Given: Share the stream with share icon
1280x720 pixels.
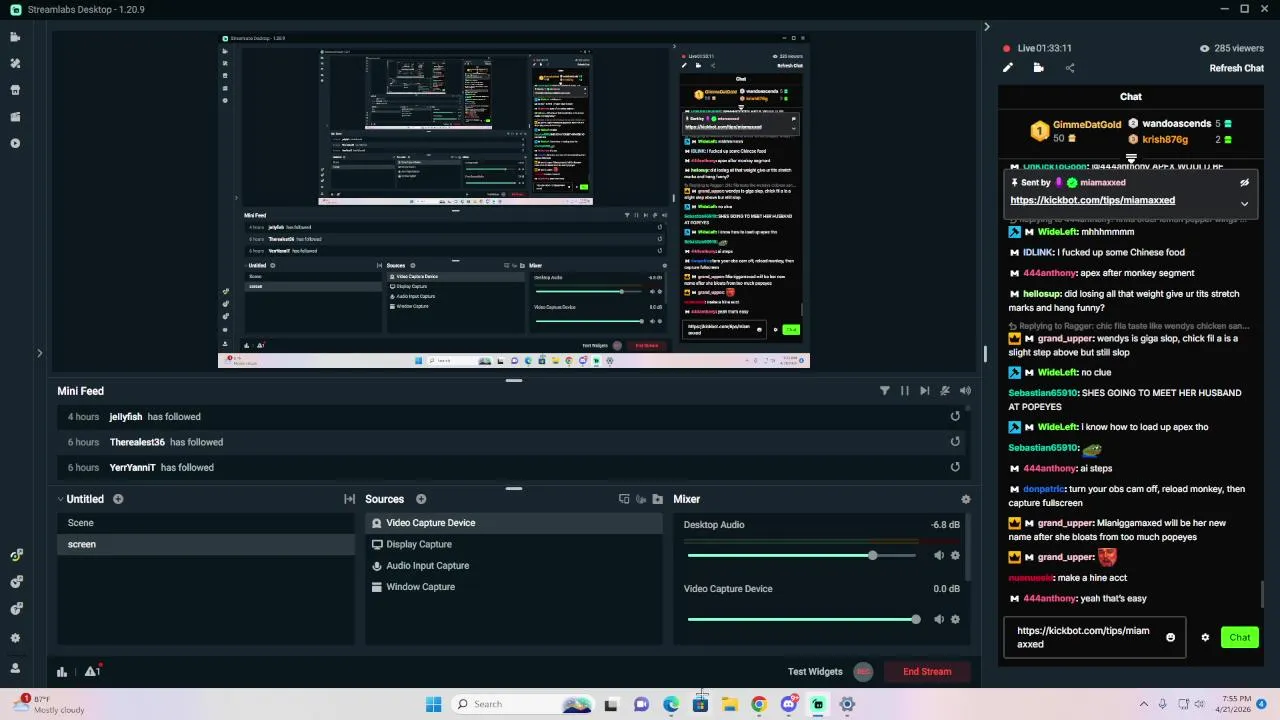Looking at the screenshot, I should coord(1070,68).
